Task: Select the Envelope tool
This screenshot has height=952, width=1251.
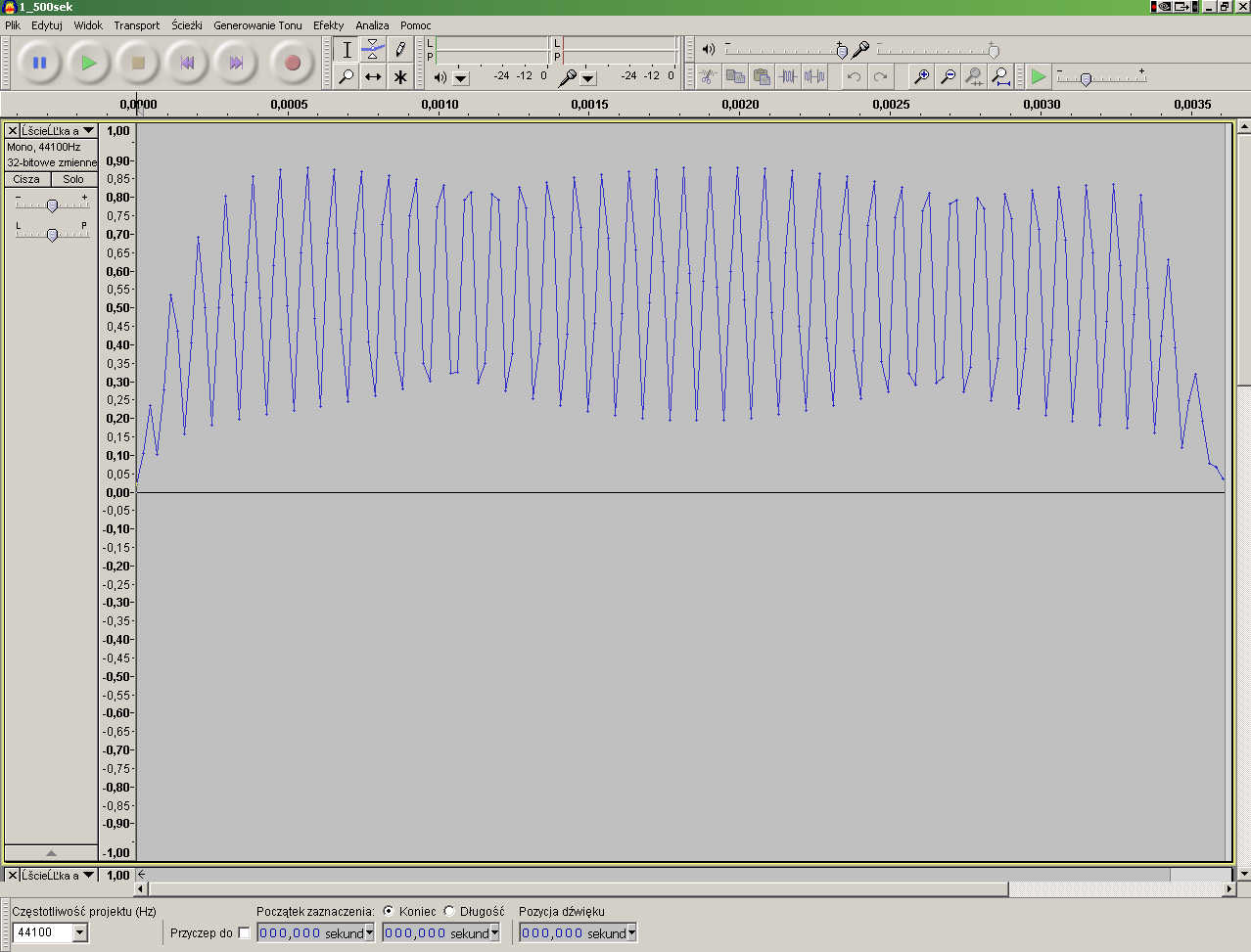Action: click(x=373, y=49)
